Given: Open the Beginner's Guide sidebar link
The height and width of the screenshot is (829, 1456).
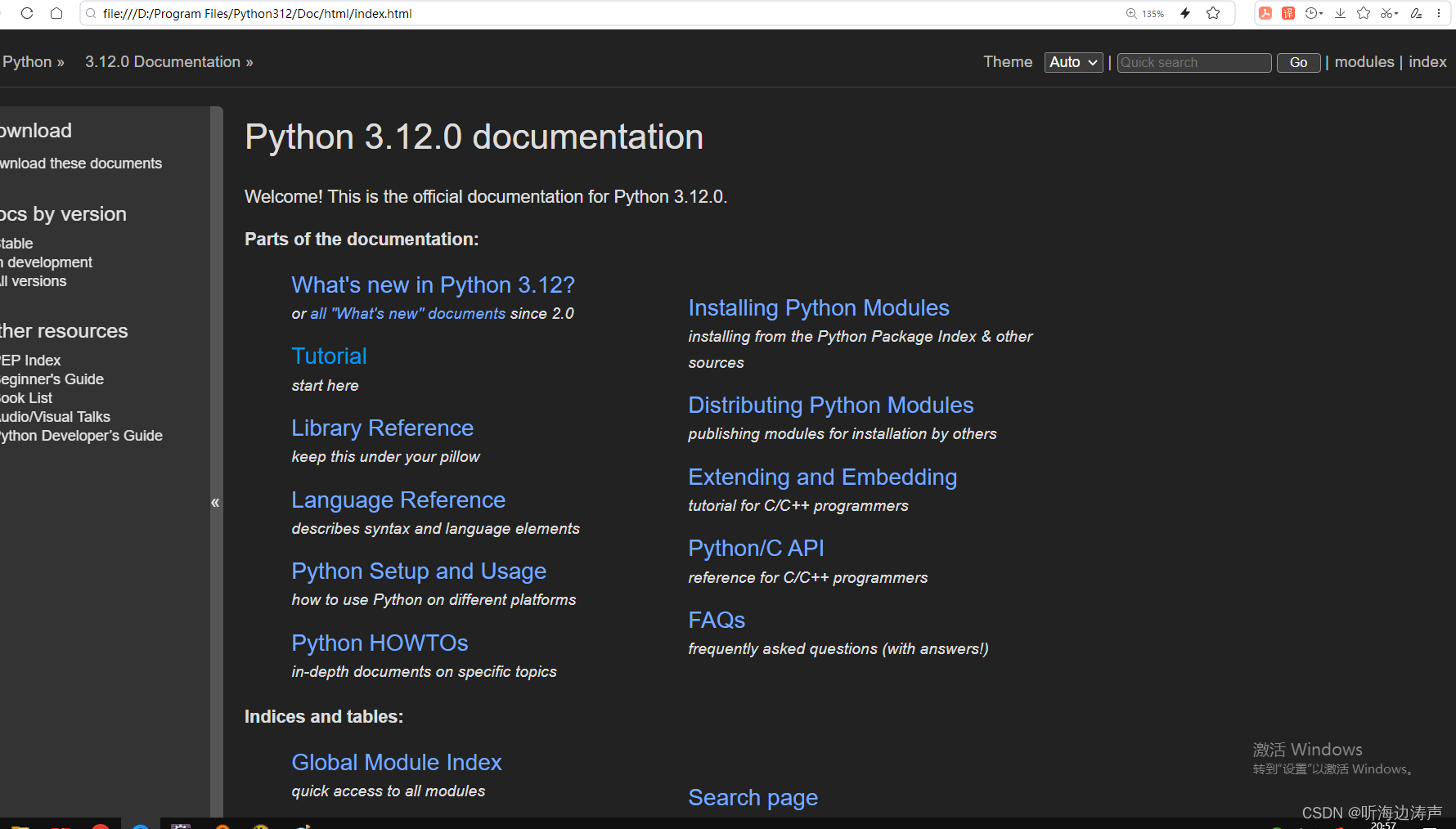Looking at the screenshot, I should pos(52,379).
